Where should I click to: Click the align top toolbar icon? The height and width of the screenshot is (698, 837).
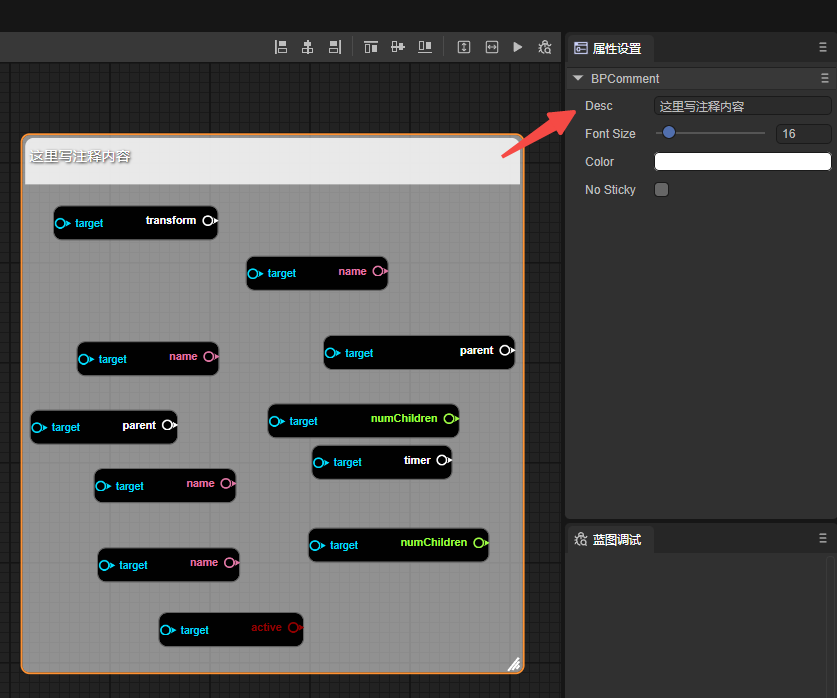tap(371, 47)
